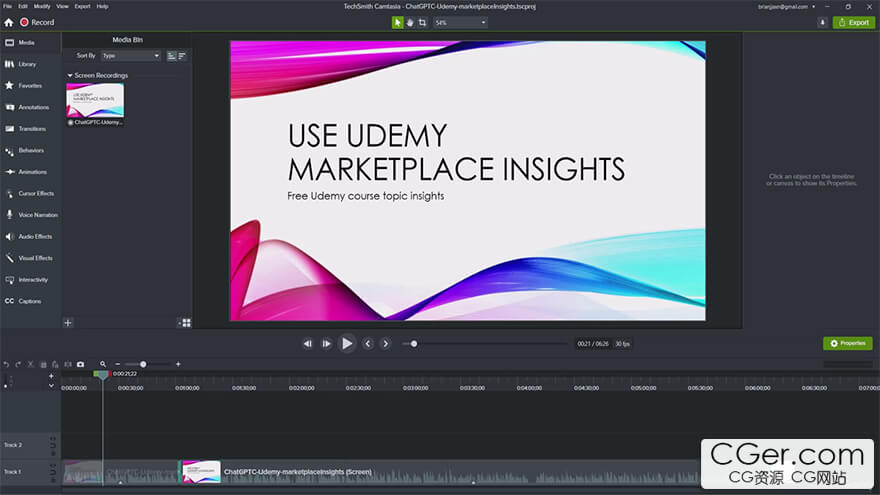Collapse the Screen Recordings group
880x495 pixels.
pos(70,75)
